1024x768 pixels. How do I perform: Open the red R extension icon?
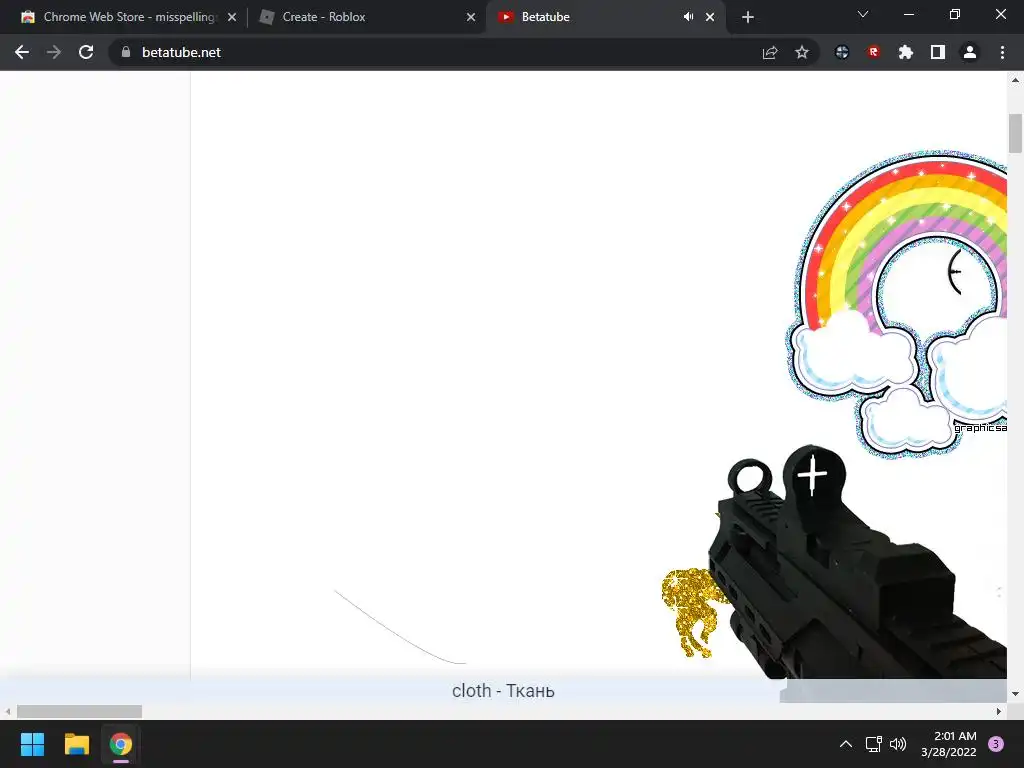[x=874, y=52]
